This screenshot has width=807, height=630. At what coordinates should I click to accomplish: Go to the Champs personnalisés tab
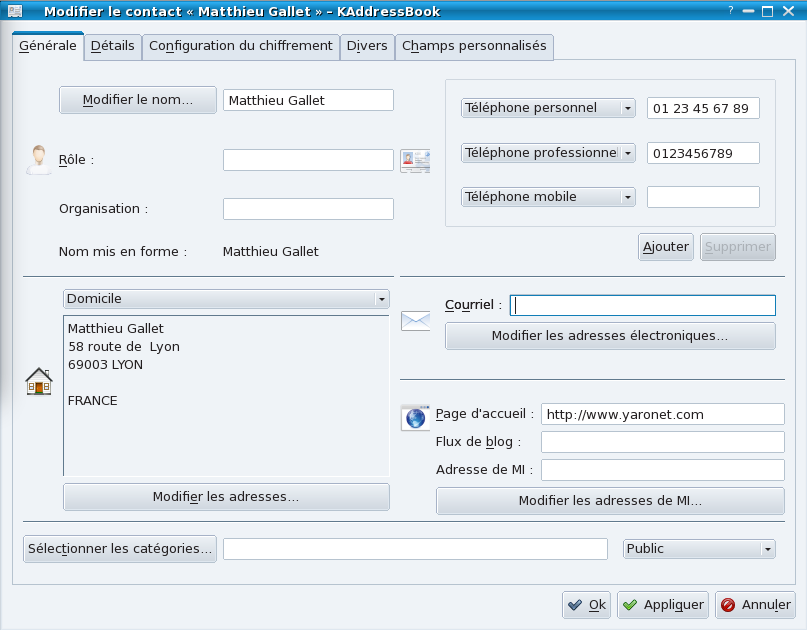(x=474, y=46)
